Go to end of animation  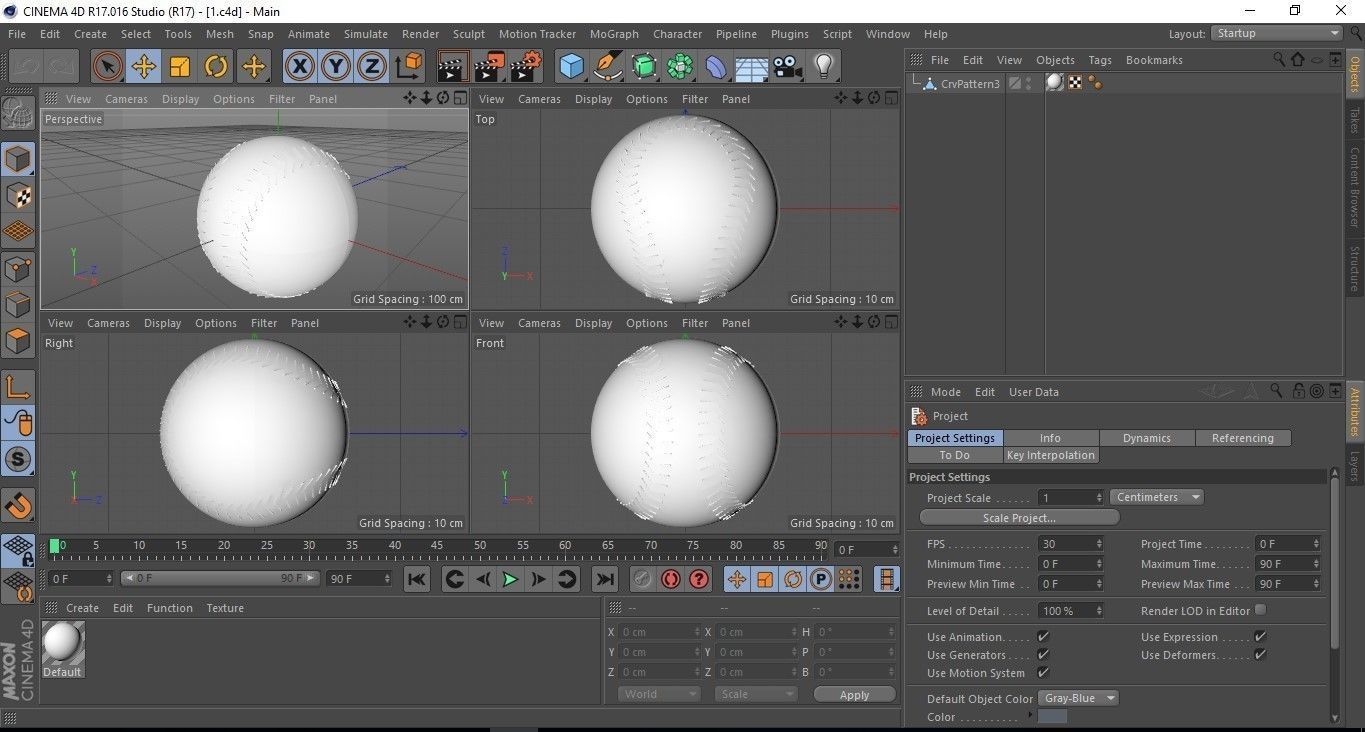[604, 579]
